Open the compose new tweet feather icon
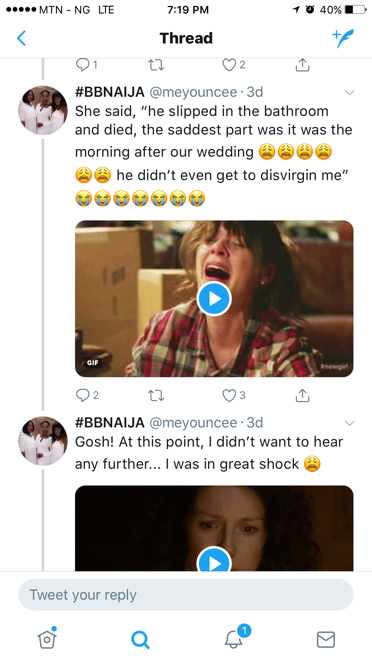 pos(342,38)
